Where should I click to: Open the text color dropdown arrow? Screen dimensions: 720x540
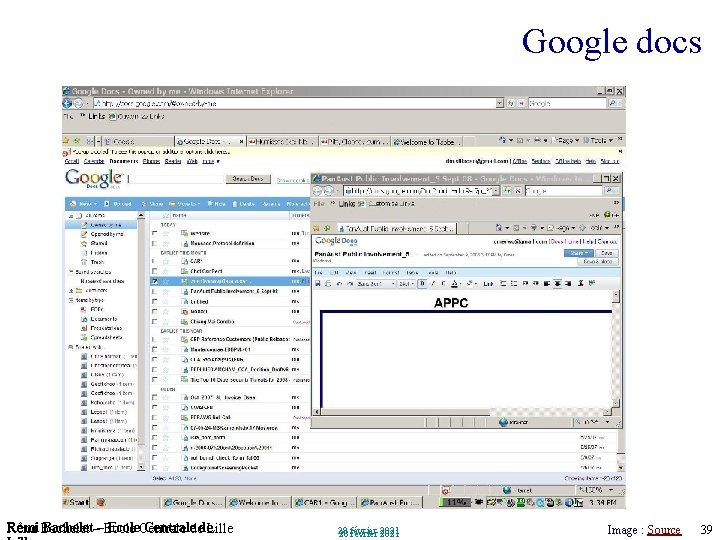click(460, 284)
